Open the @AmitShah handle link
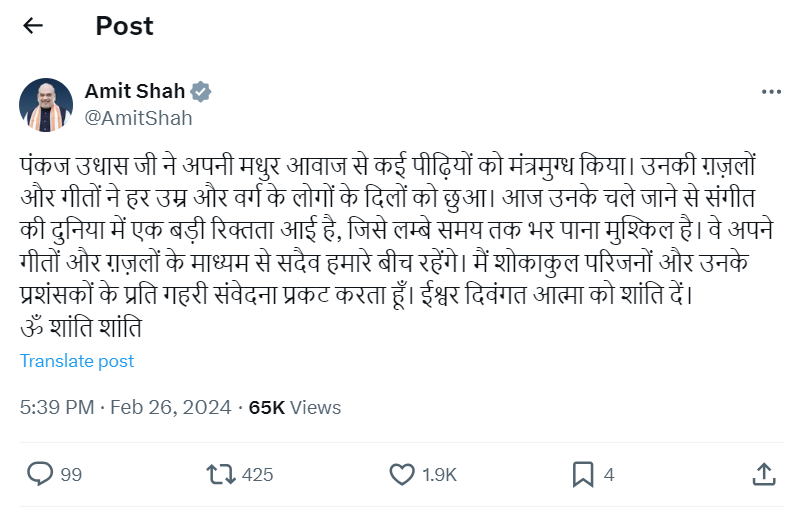The image size is (806, 519). [139, 117]
